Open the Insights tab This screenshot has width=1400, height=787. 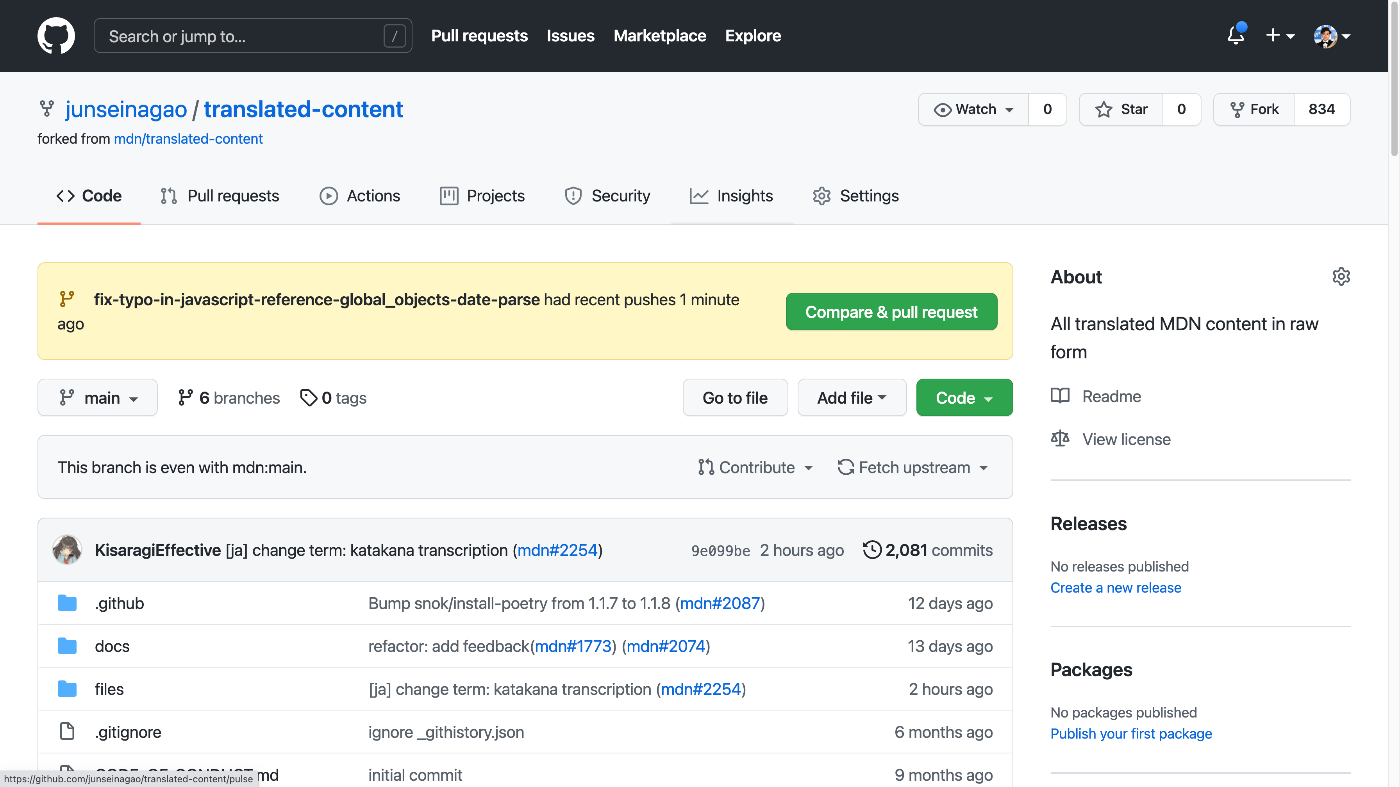click(732, 196)
